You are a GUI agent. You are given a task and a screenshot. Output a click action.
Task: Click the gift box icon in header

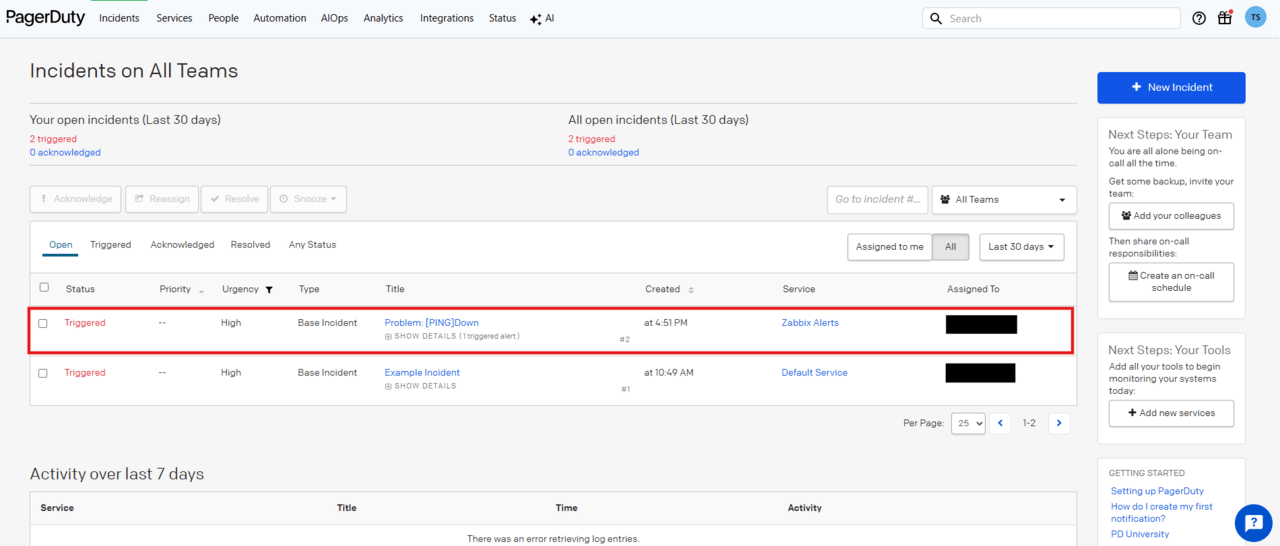pyautogui.click(x=1225, y=18)
